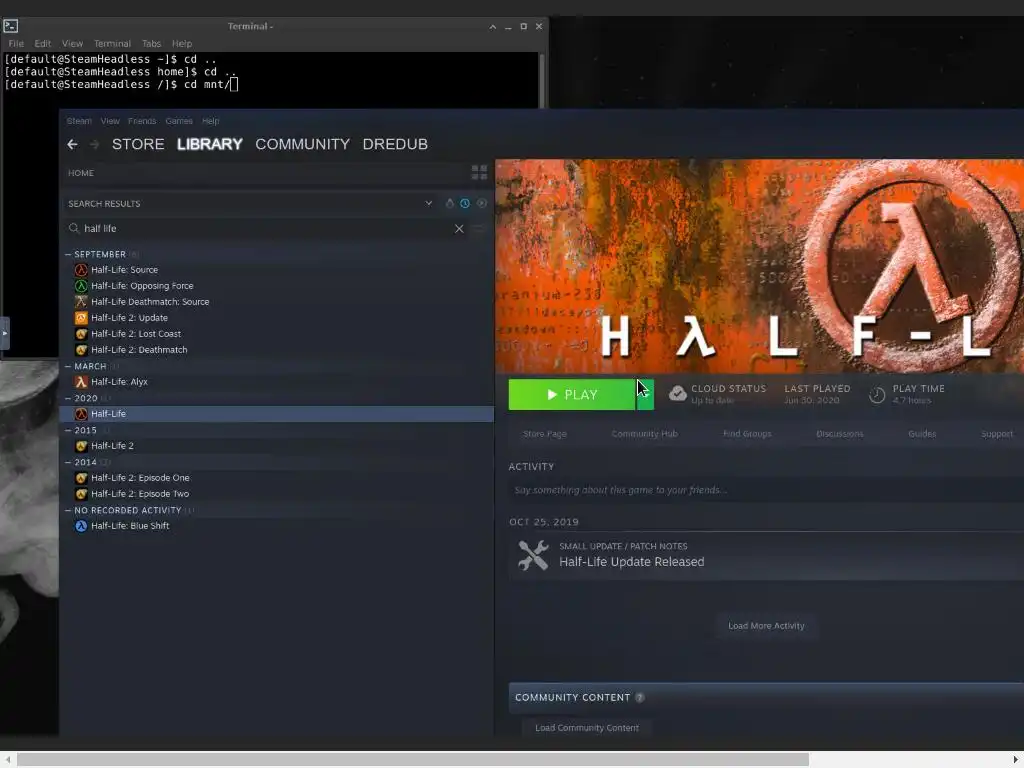Open the DREDUB profile tab
This screenshot has width=1024, height=768.
click(x=395, y=144)
